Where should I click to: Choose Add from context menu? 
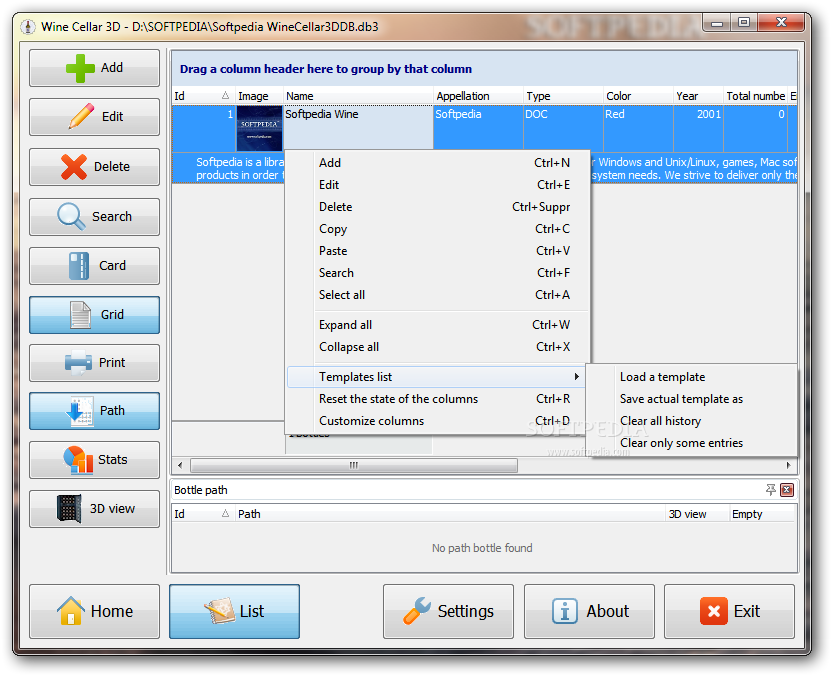tap(437, 163)
